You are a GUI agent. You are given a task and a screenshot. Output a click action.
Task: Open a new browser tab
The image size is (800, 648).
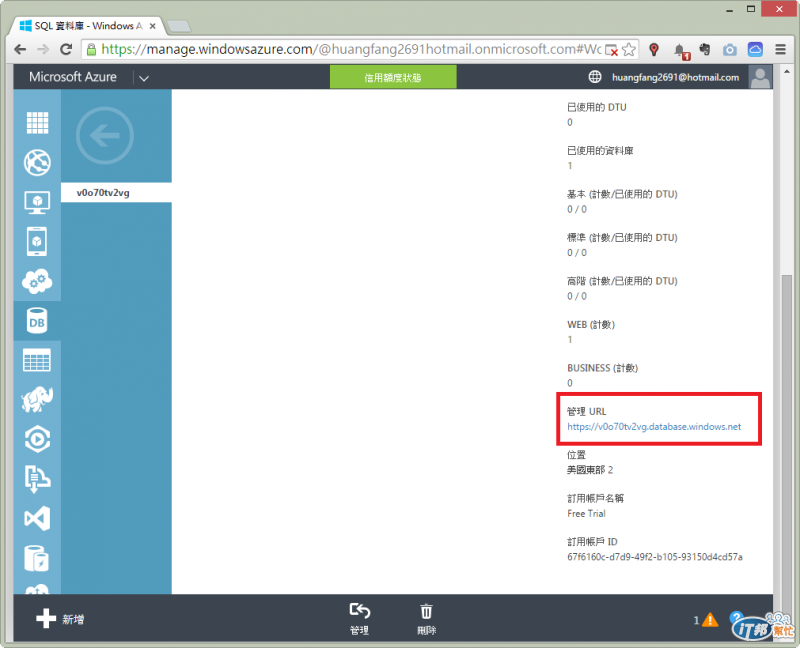(179, 26)
